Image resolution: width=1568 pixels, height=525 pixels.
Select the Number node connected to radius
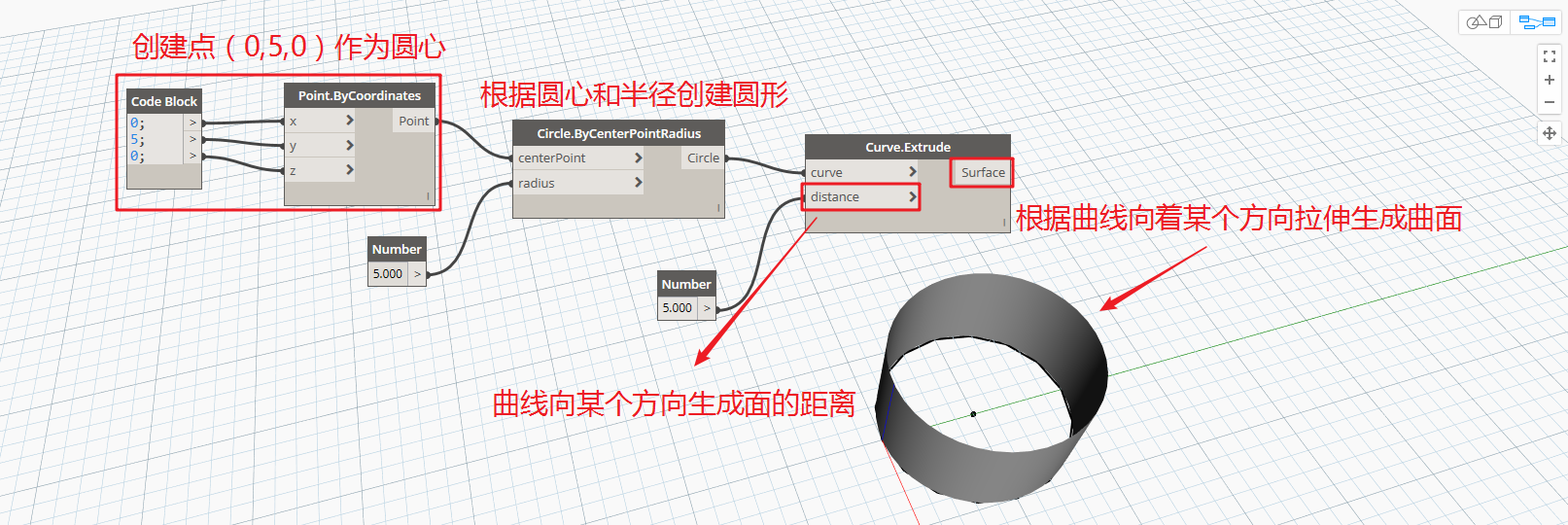pos(397,249)
